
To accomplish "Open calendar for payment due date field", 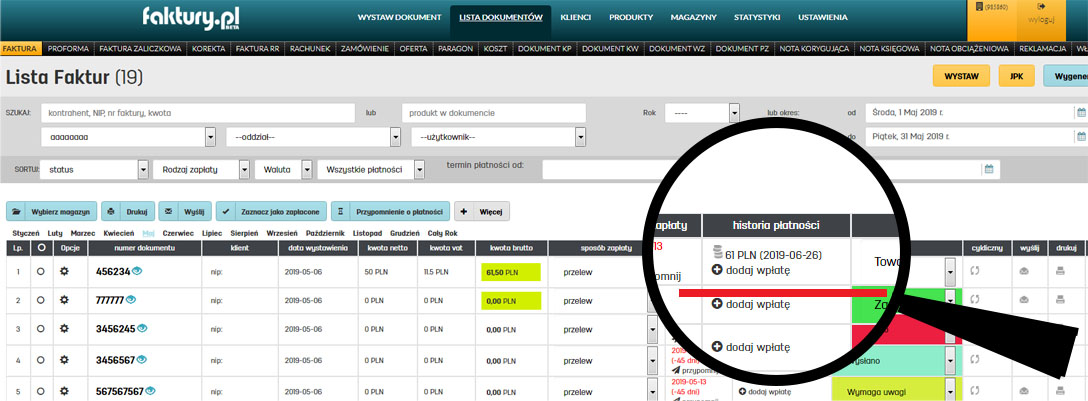I will pos(989,170).
